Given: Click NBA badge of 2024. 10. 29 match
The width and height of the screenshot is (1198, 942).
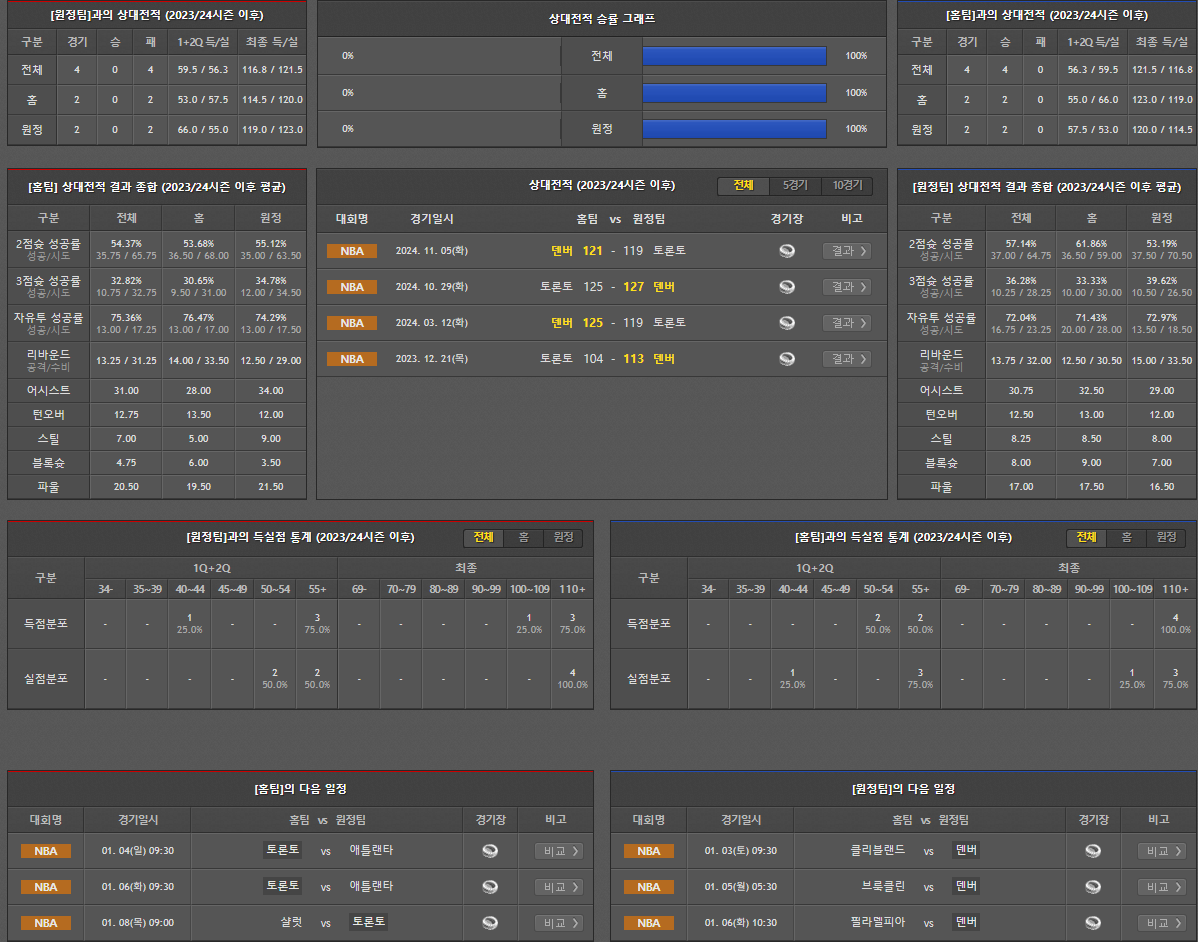Looking at the screenshot, I should (x=352, y=287).
